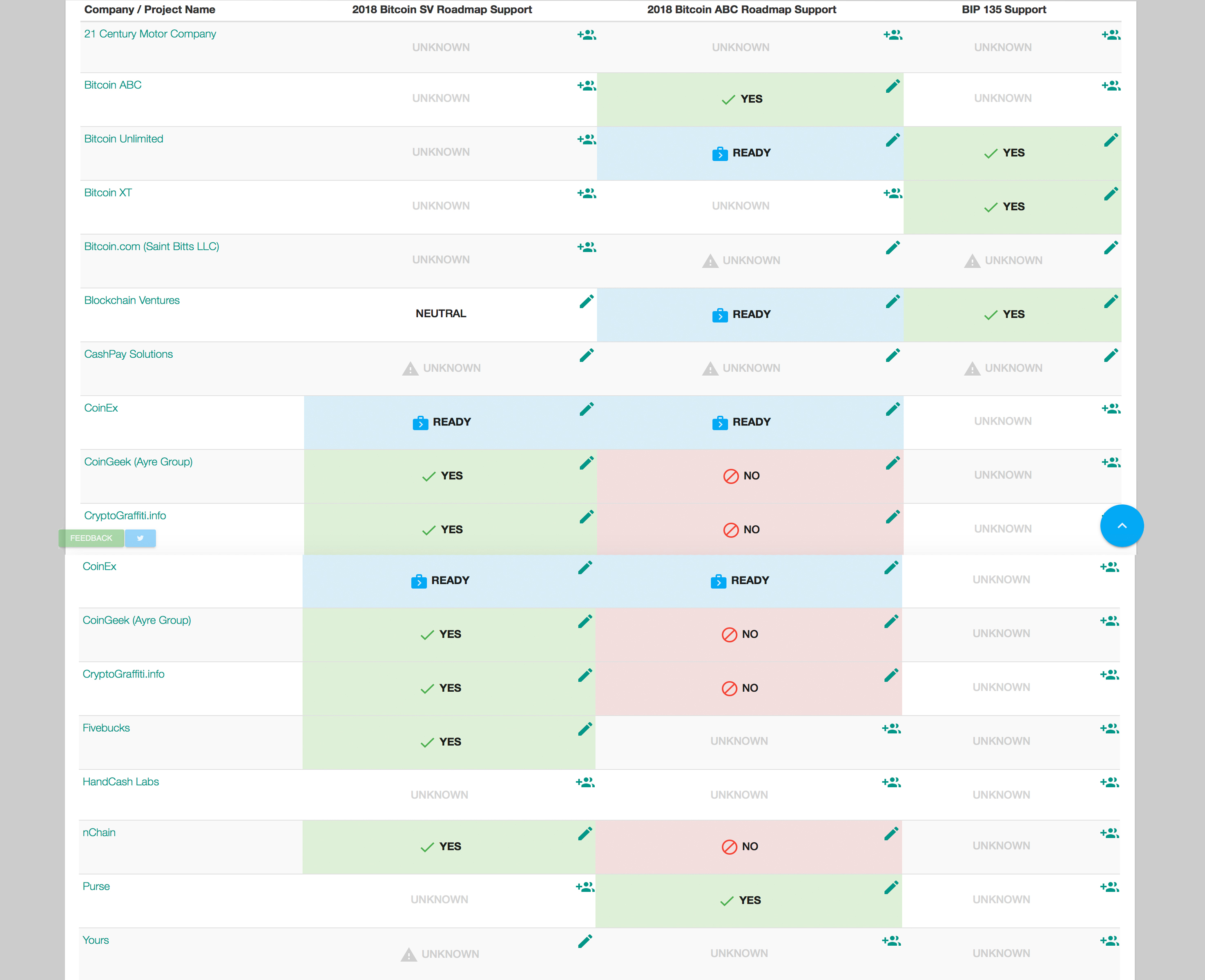This screenshot has width=1205, height=980.
Task: Edit CashPay Solutions' BIP 135 entry
Action: coord(1111,355)
